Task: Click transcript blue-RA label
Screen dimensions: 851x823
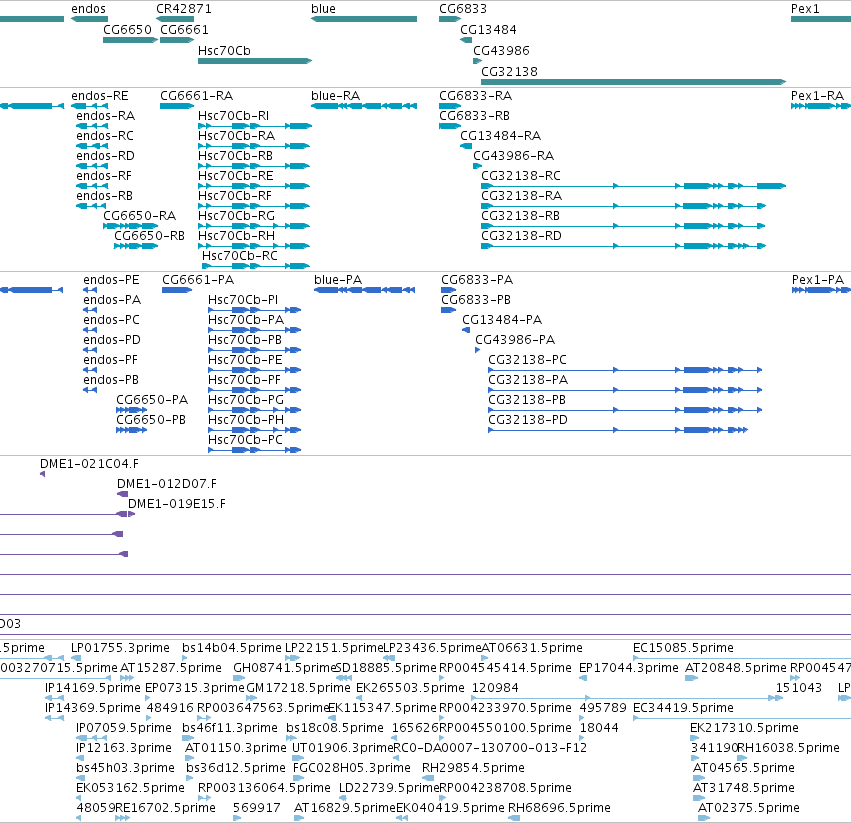Action: (x=335, y=96)
